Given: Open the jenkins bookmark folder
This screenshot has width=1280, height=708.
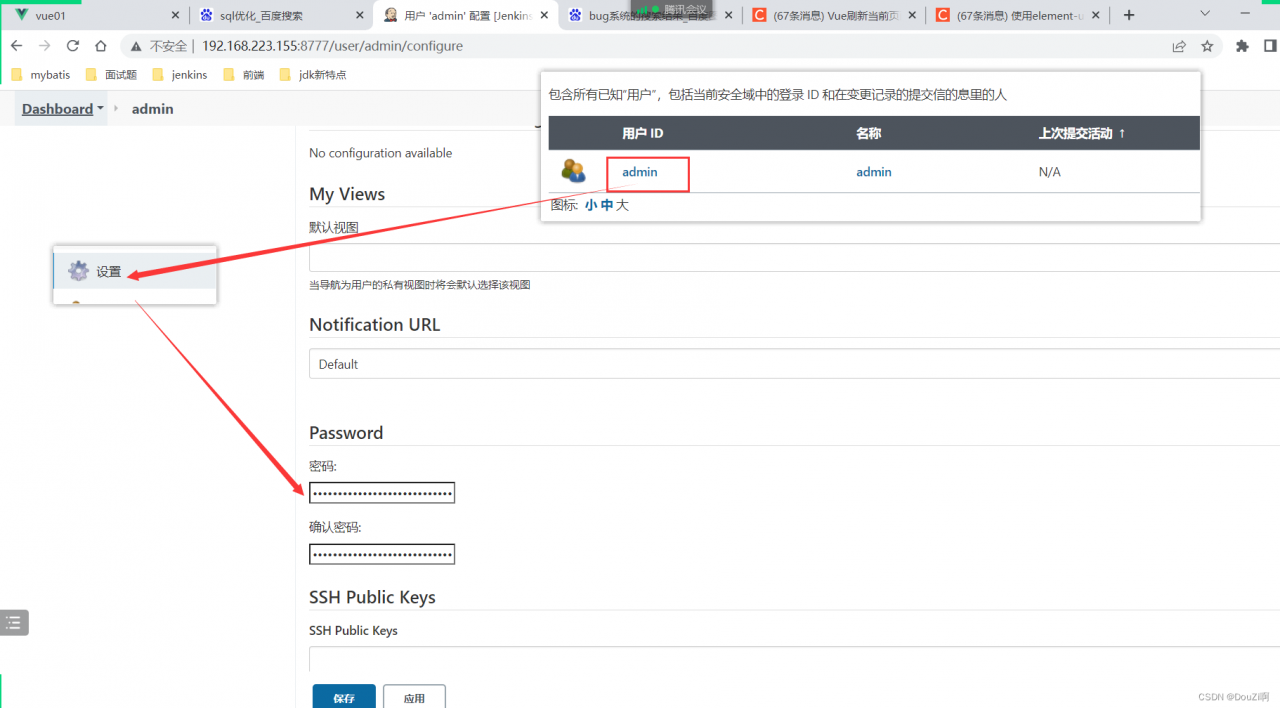Looking at the screenshot, I should click(x=180, y=75).
